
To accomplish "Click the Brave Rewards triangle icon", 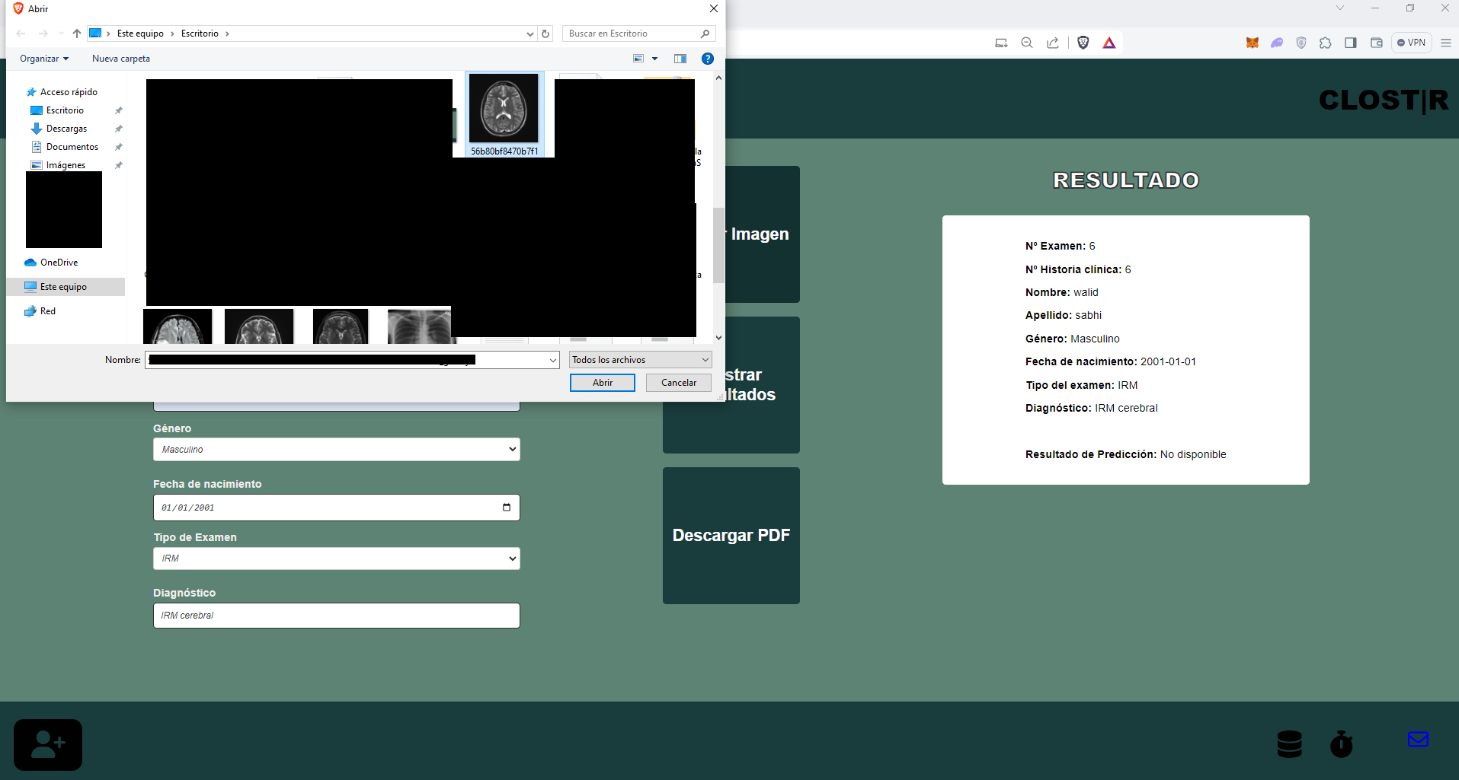I will tap(1109, 42).
